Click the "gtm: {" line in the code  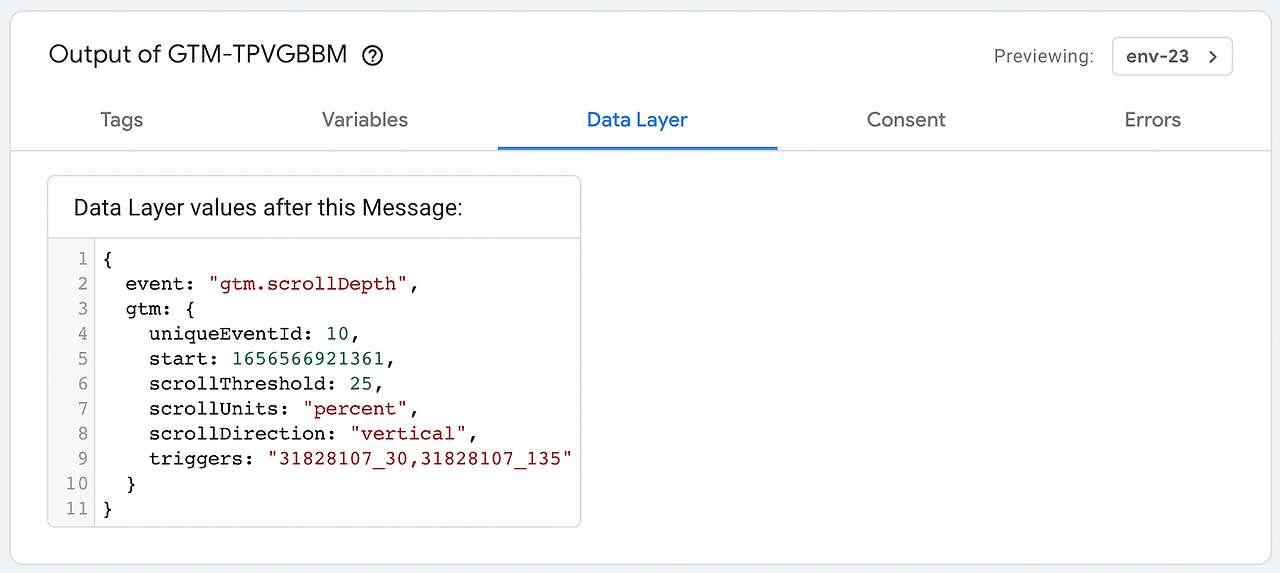click(x=160, y=309)
